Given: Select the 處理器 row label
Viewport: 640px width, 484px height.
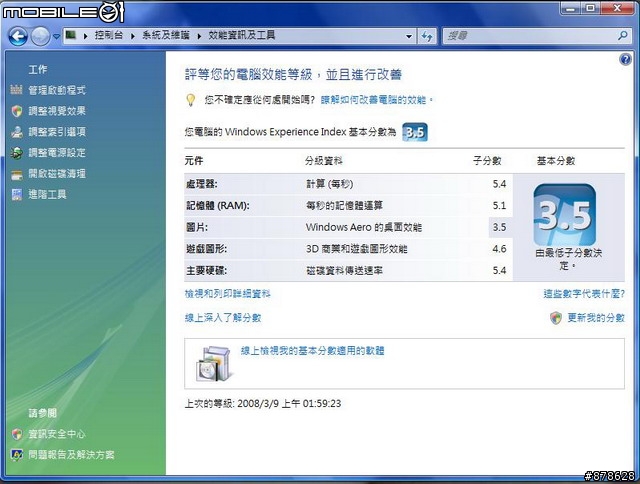Looking at the screenshot, I should point(202,184).
